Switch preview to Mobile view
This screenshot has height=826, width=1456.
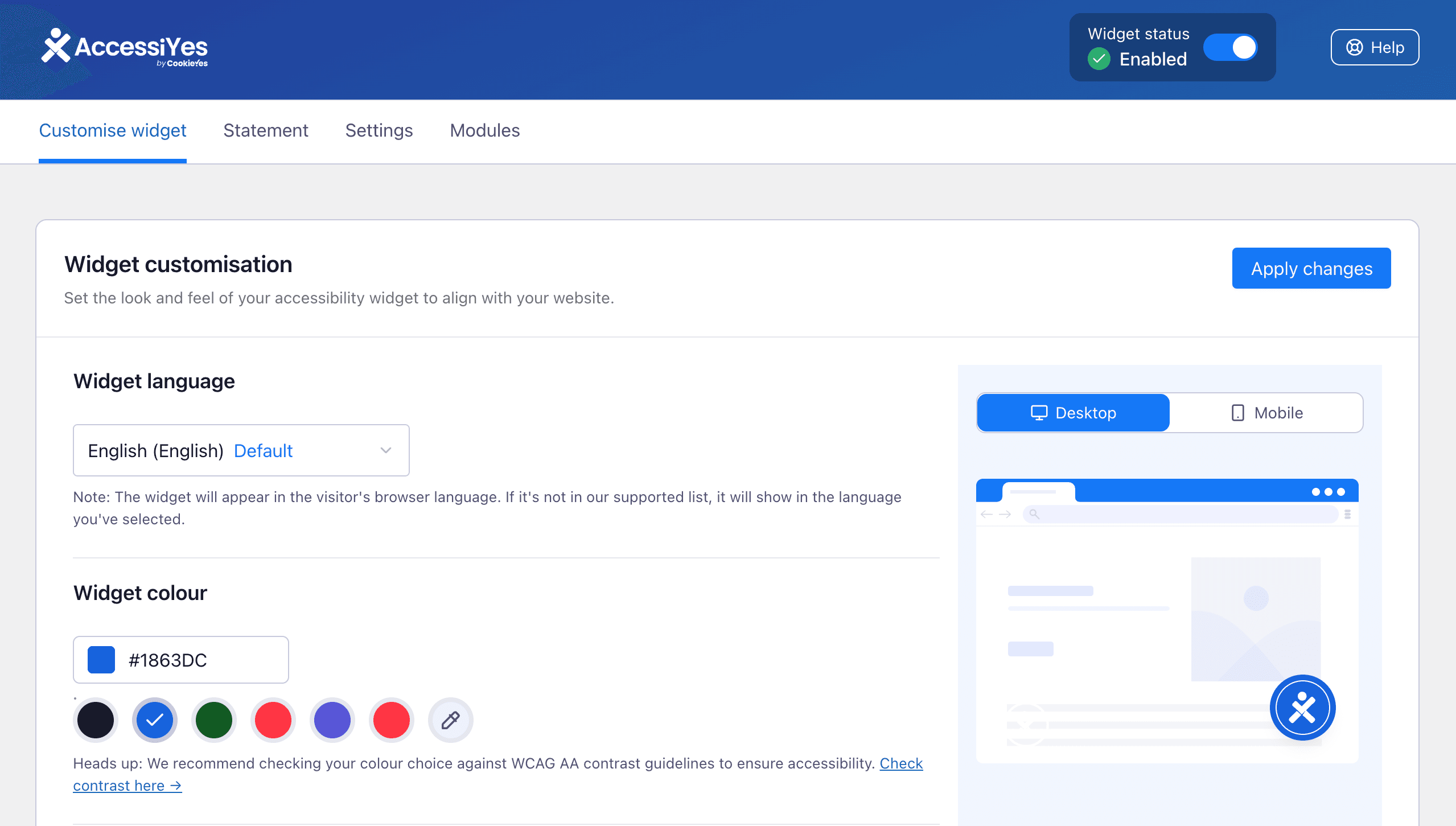pos(1266,413)
